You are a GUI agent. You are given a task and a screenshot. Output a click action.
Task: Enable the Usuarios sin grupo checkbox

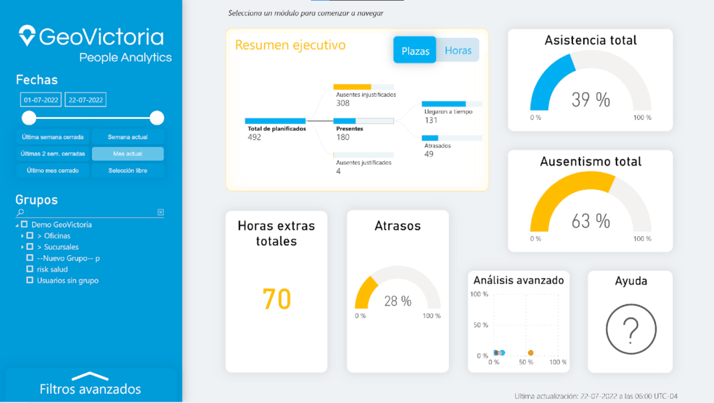(30, 281)
